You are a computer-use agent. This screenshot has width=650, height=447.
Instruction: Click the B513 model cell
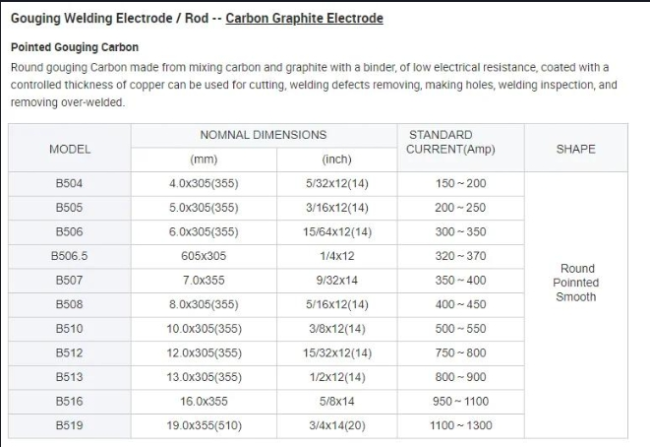70,377
